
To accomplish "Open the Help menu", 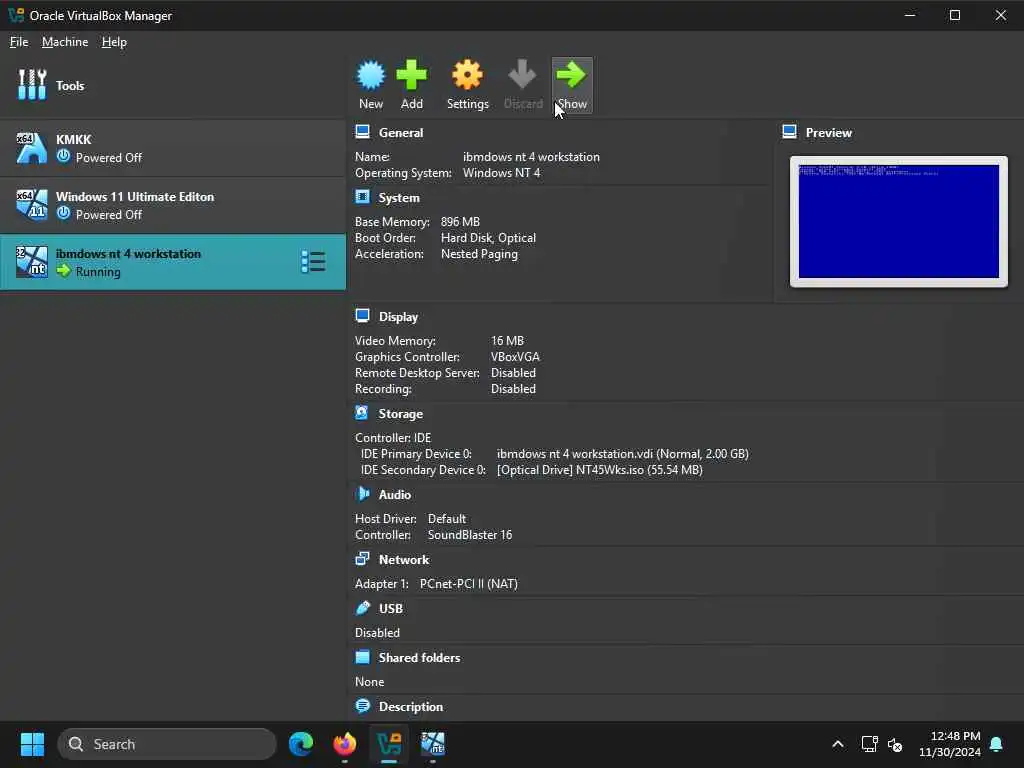I will tap(114, 42).
